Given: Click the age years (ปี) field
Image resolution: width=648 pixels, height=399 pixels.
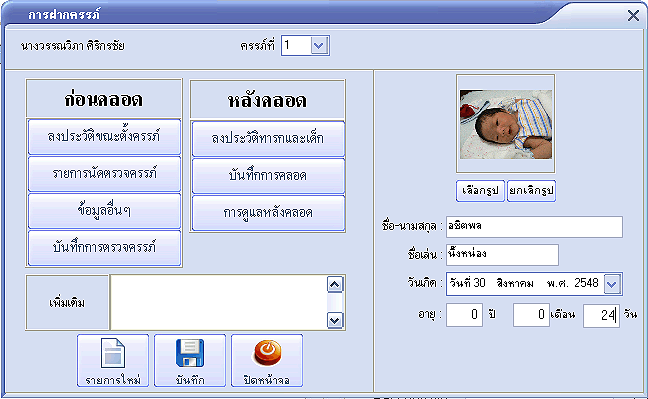Looking at the screenshot, I should [465, 315].
